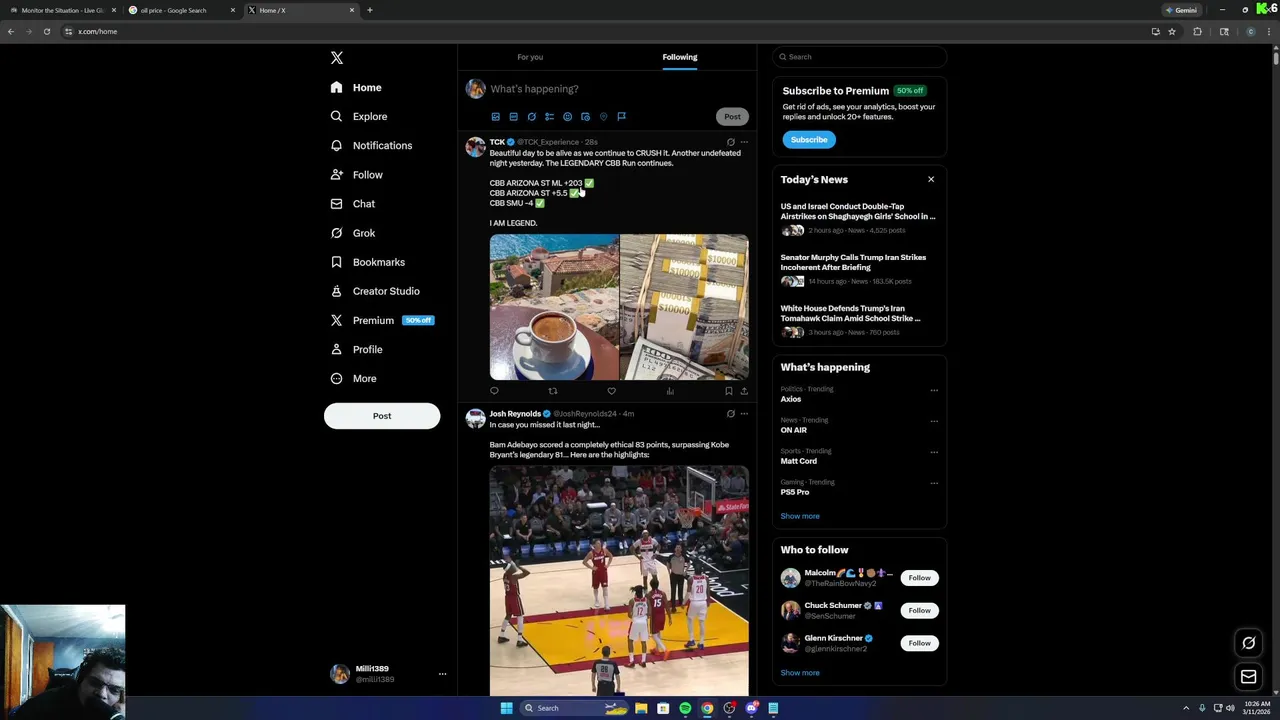Open Creator Studio in the sidebar
The width and height of the screenshot is (1280, 720).
(x=375, y=291)
